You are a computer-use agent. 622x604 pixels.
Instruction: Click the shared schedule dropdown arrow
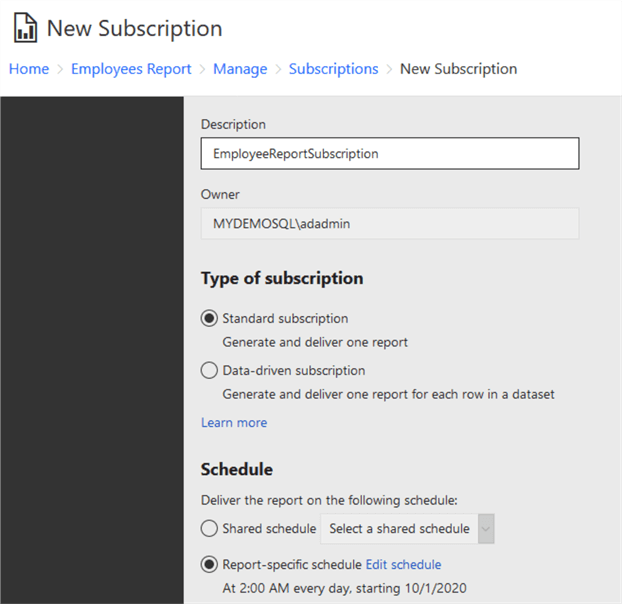486,528
